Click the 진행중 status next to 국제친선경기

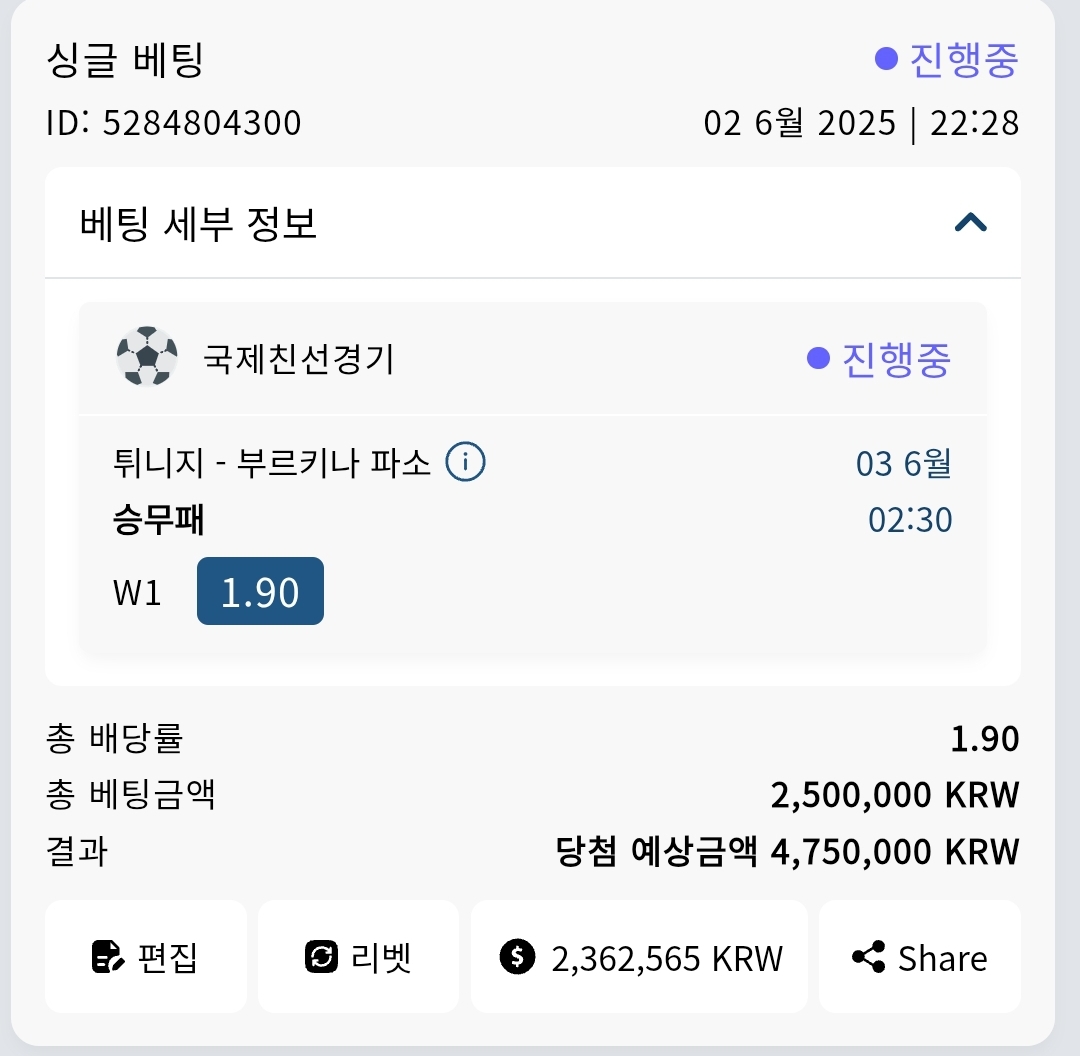(x=896, y=359)
